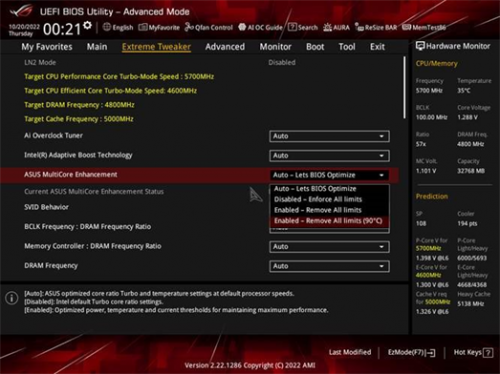
Task: Click the 5700 MHz frequency value
Action: point(429,91)
